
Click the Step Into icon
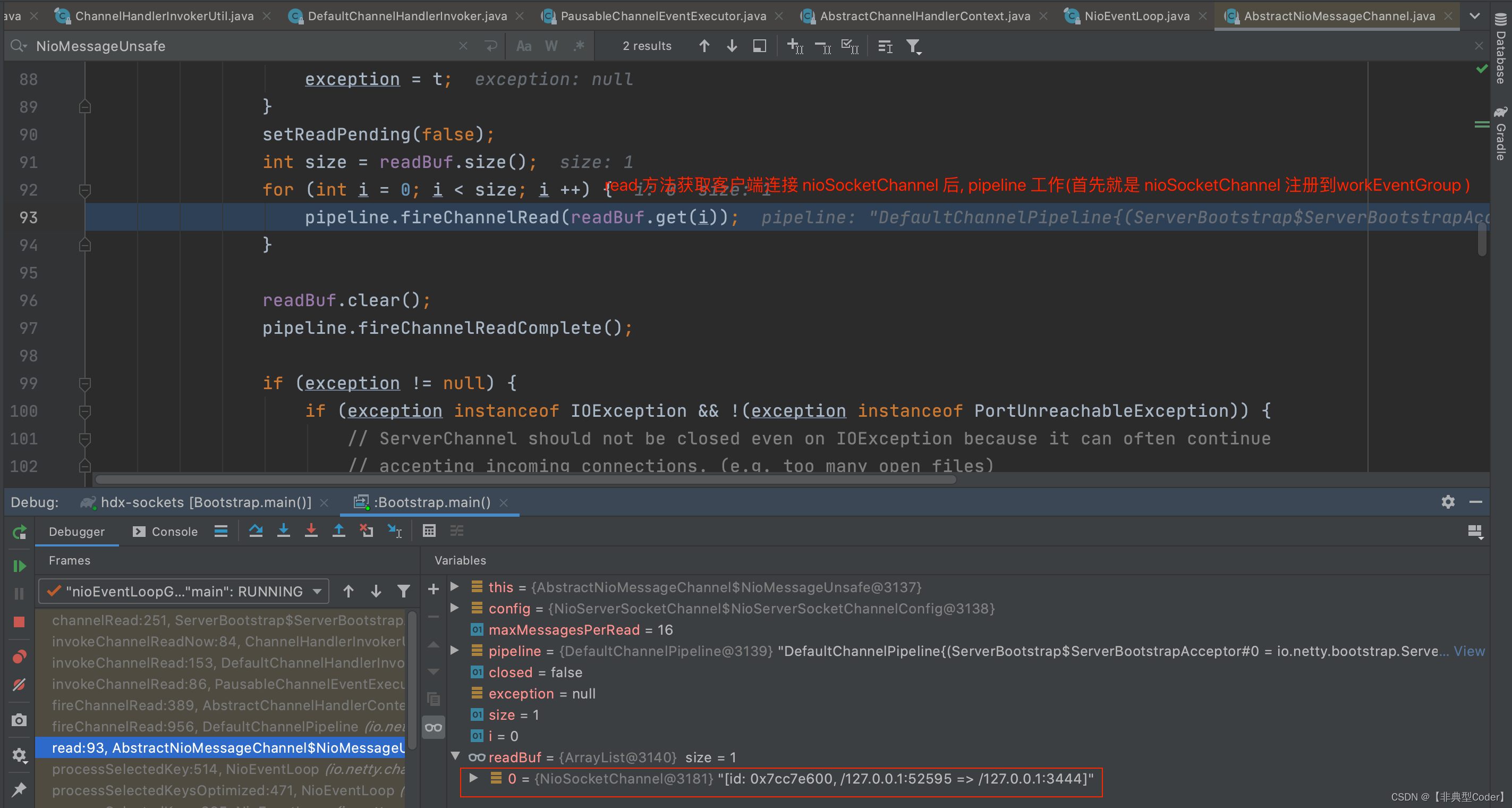click(x=284, y=531)
